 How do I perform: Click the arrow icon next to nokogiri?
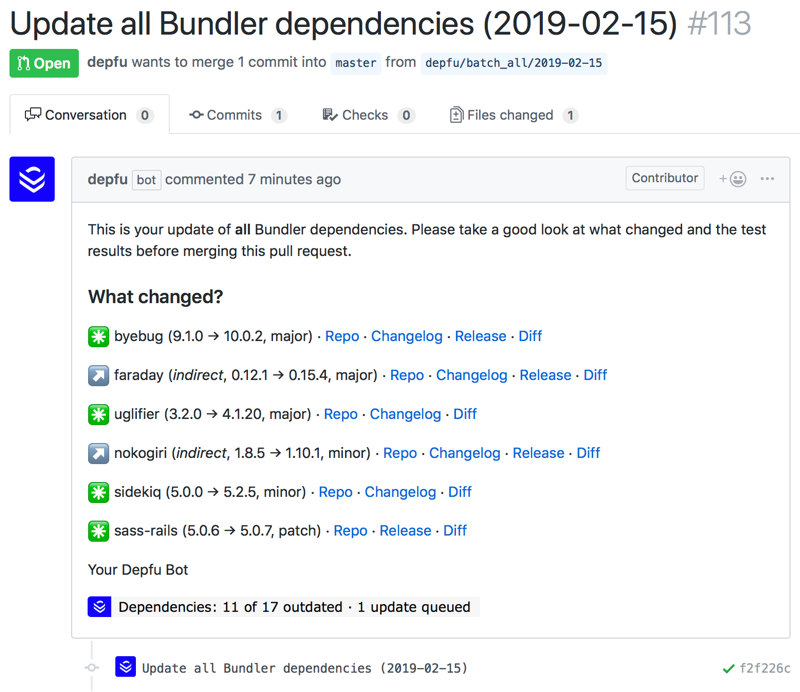(98, 453)
